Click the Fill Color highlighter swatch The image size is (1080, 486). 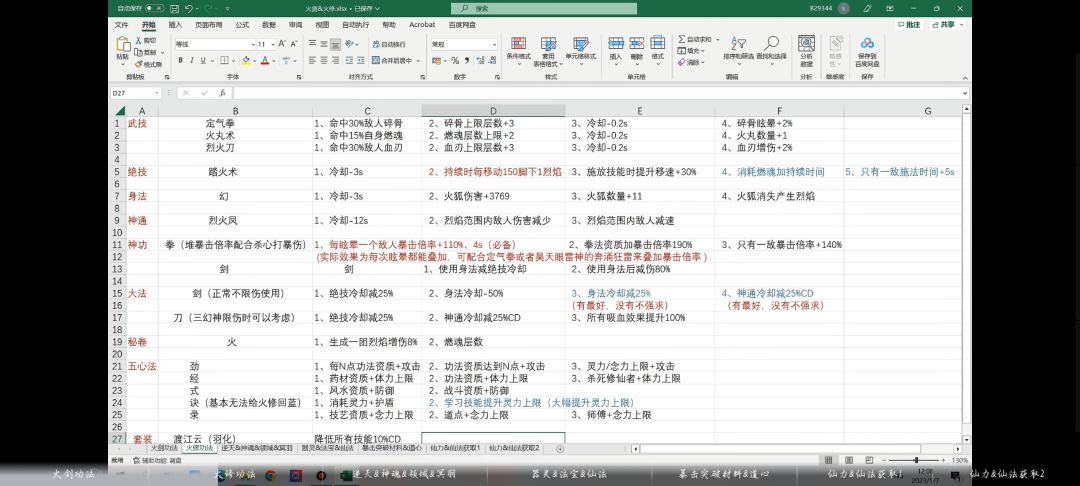tap(246, 61)
